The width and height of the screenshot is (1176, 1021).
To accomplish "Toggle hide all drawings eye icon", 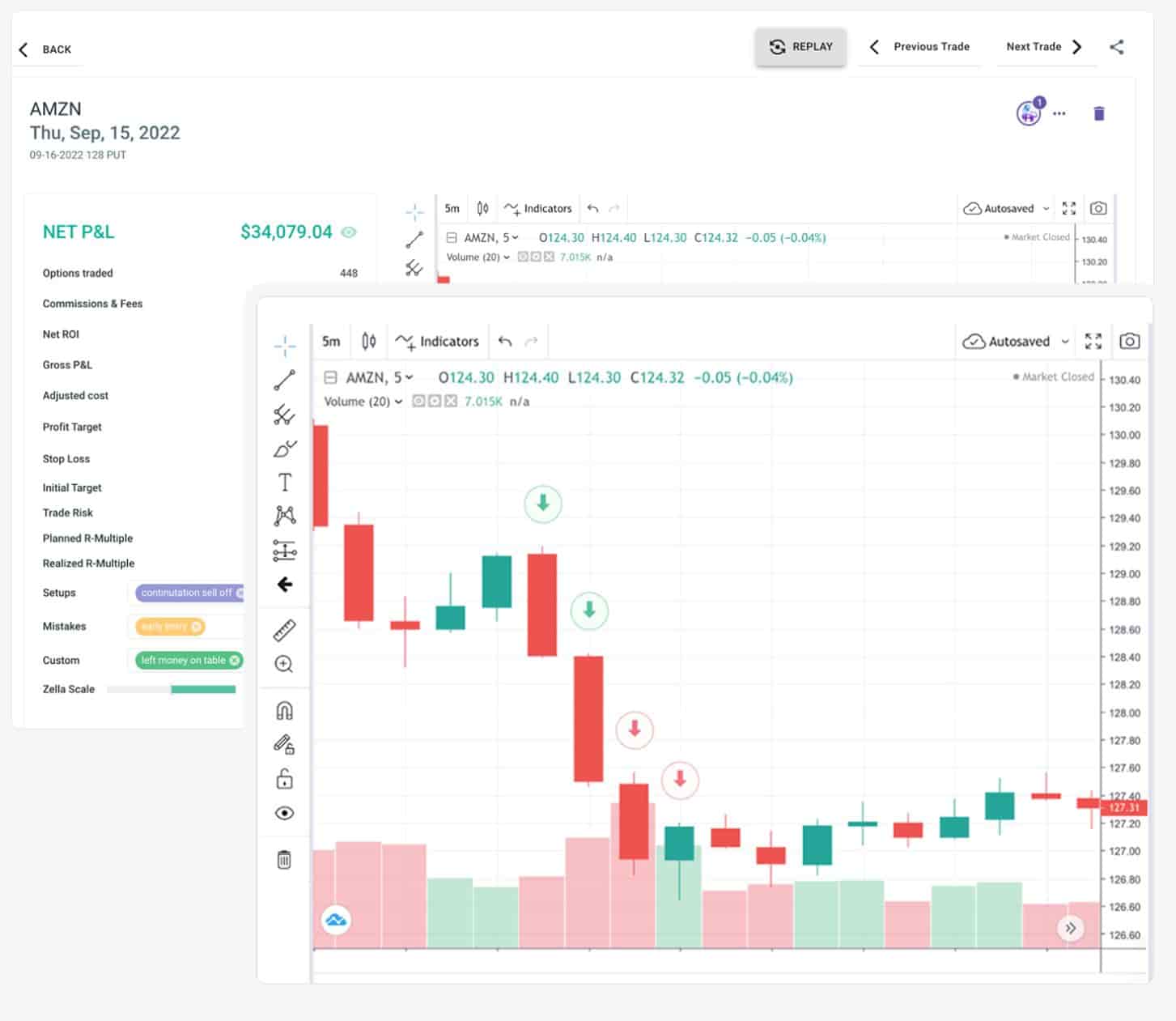I will click(x=285, y=813).
